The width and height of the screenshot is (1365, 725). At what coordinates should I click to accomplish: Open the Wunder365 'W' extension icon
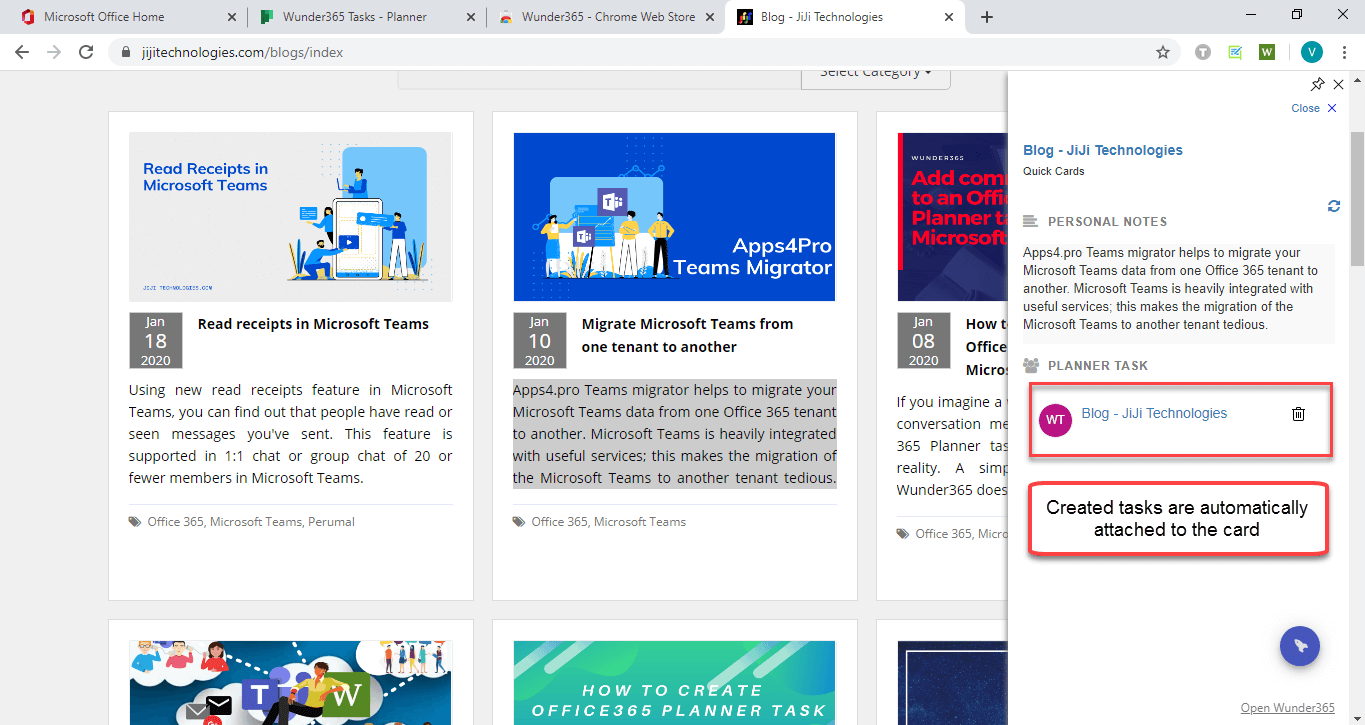(x=1267, y=52)
